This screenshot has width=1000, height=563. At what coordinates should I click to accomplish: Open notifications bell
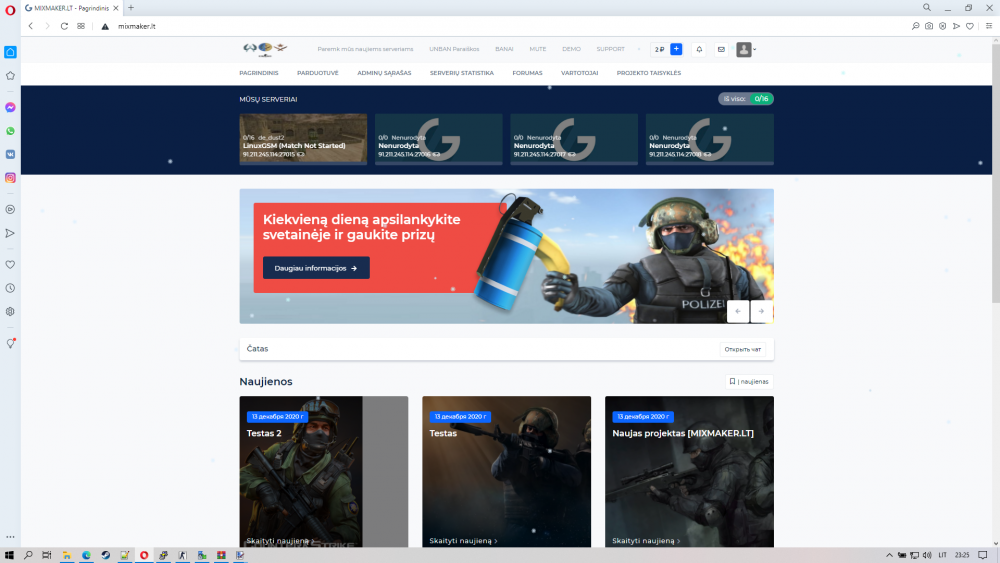[699, 49]
